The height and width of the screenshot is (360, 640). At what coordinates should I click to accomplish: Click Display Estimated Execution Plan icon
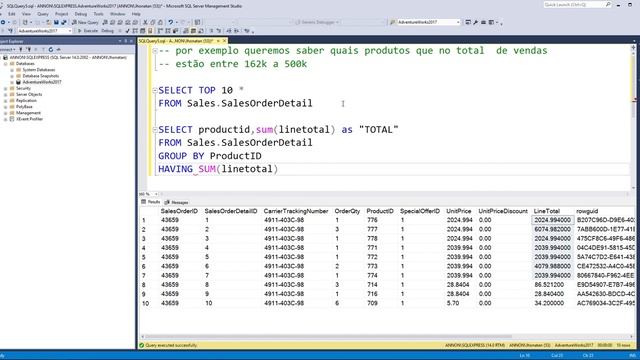tap(135, 31)
